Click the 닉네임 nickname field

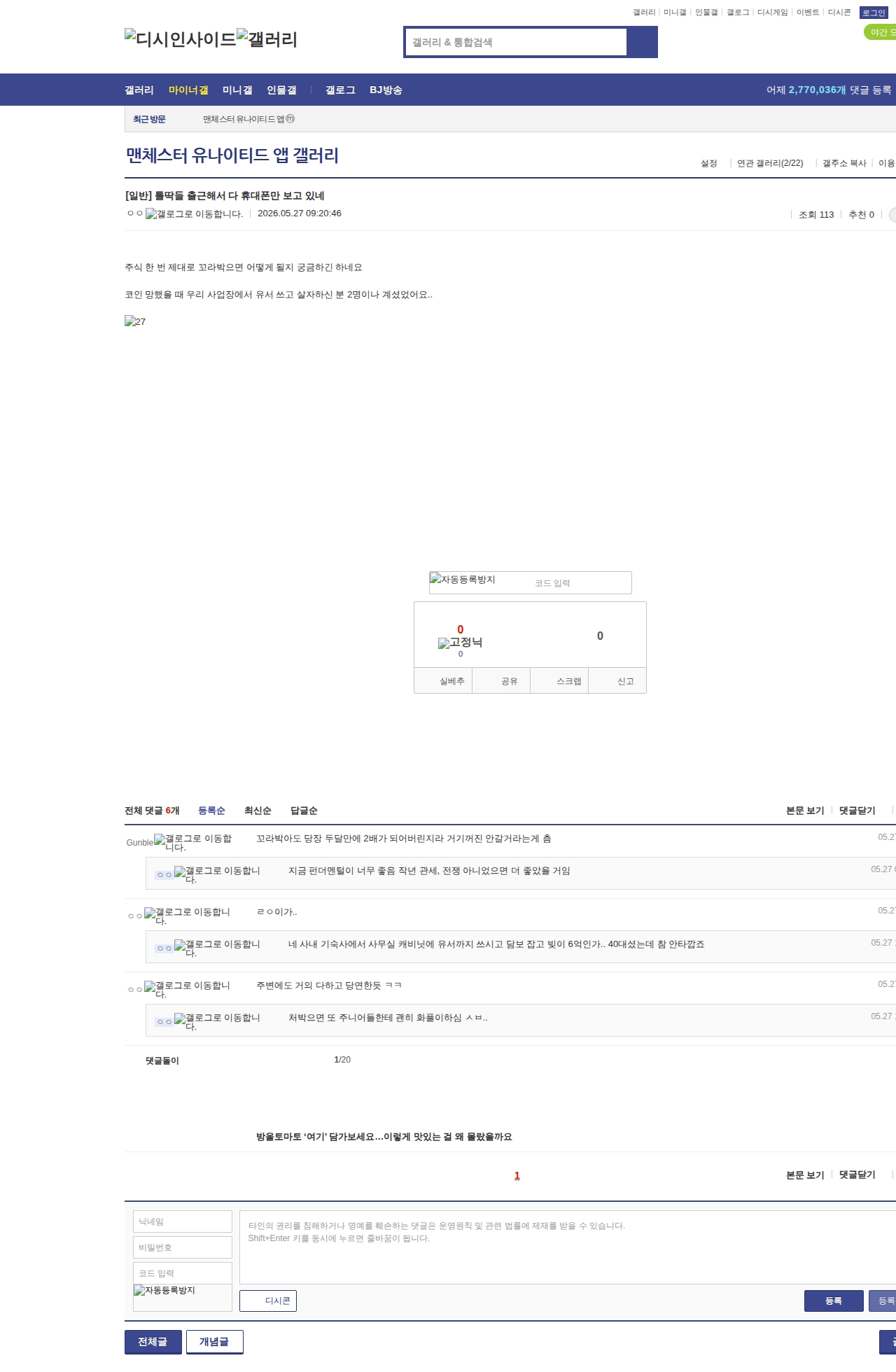pos(183,1221)
